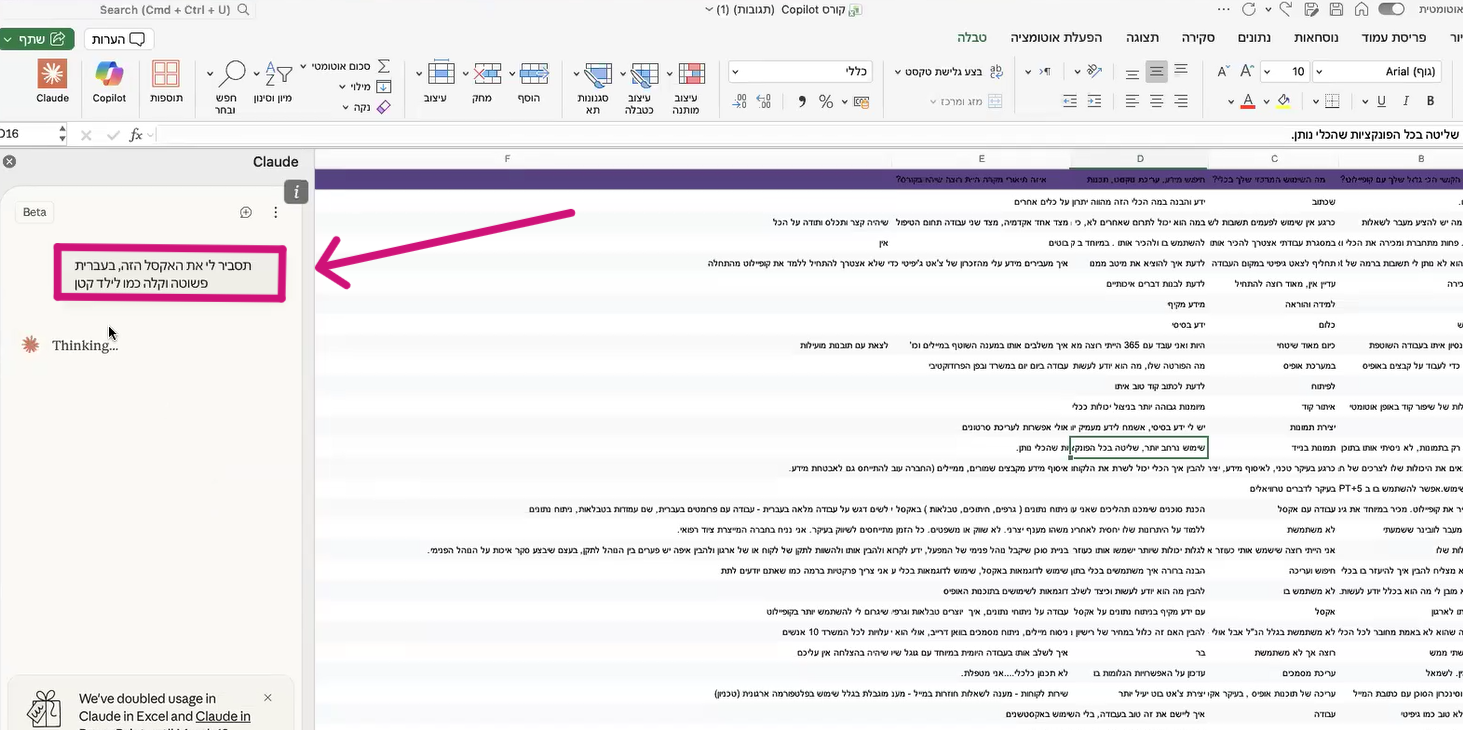Click the Beta label in Claude panel
The width and height of the screenshot is (1463, 730).
point(35,212)
